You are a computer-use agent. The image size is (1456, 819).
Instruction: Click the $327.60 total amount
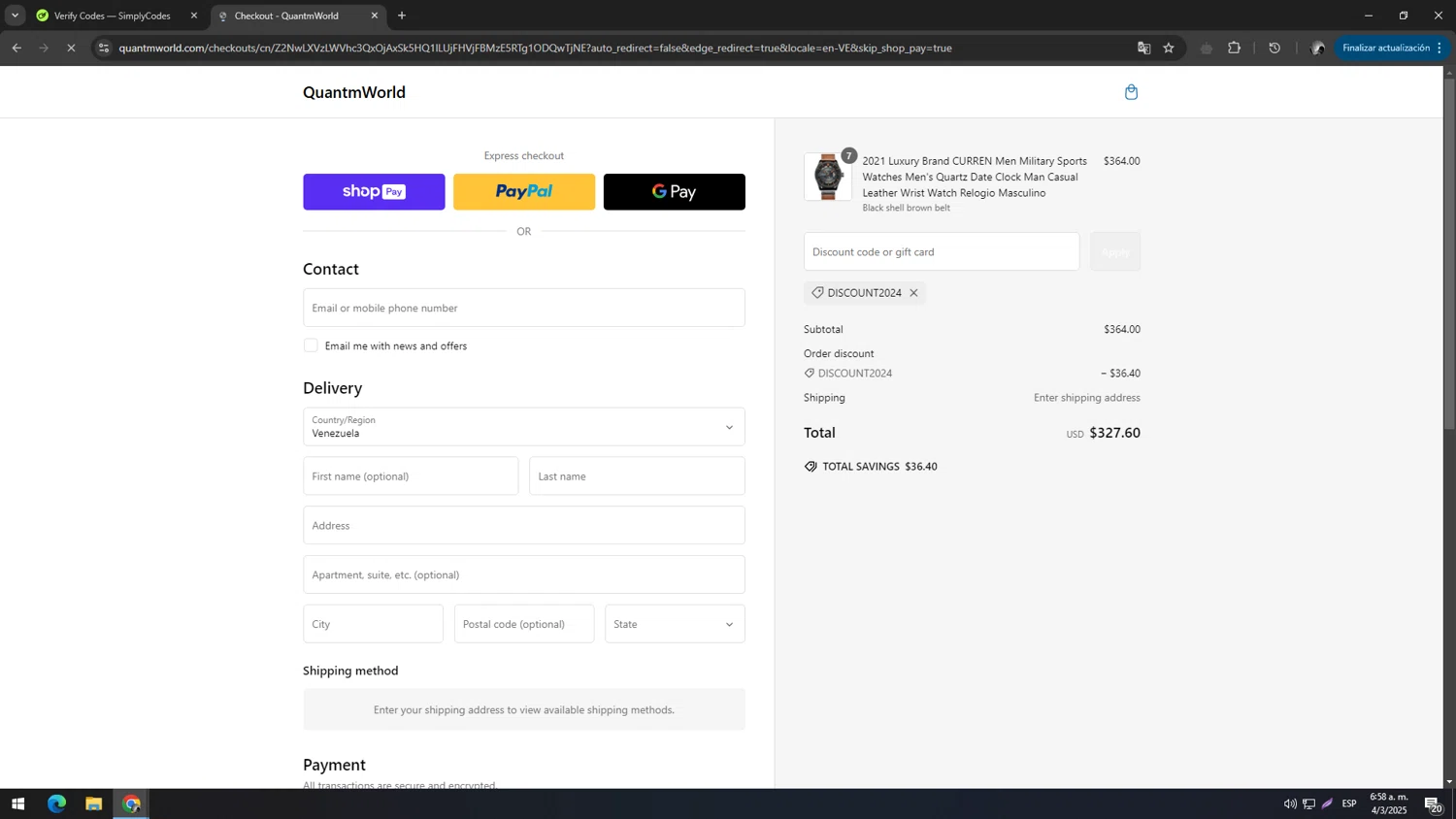click(1114, 433)
